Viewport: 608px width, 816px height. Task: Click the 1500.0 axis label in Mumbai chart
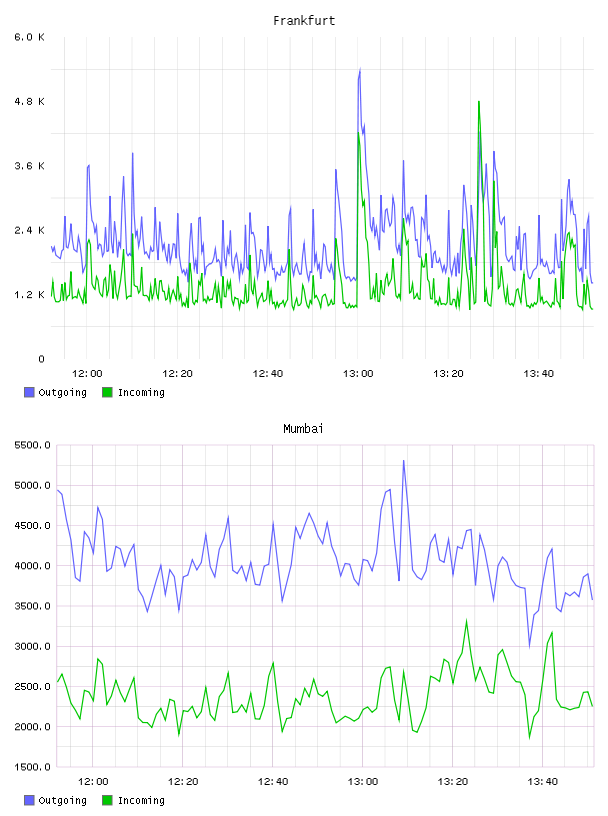[32, 767]
